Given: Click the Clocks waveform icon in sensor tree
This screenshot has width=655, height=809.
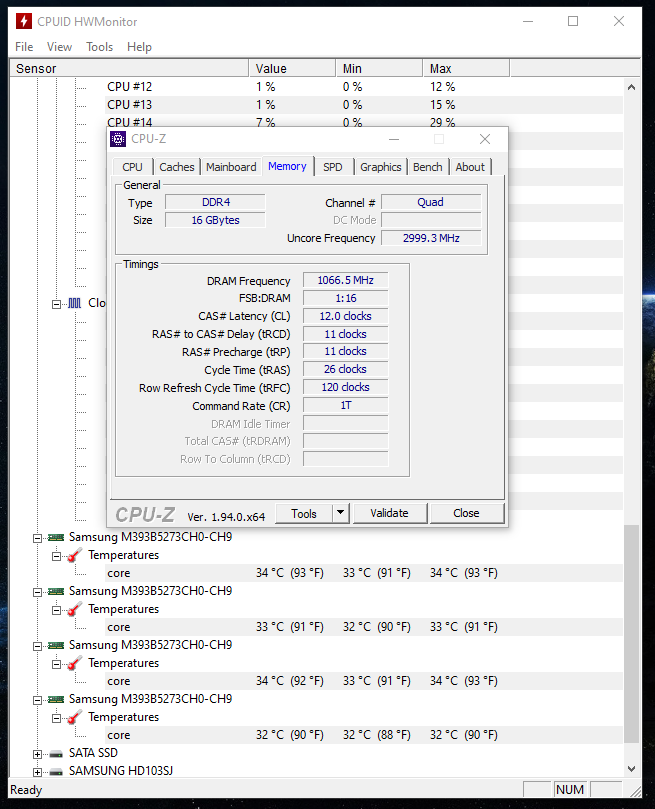Looking at the screenshot, I should point(75,303).
